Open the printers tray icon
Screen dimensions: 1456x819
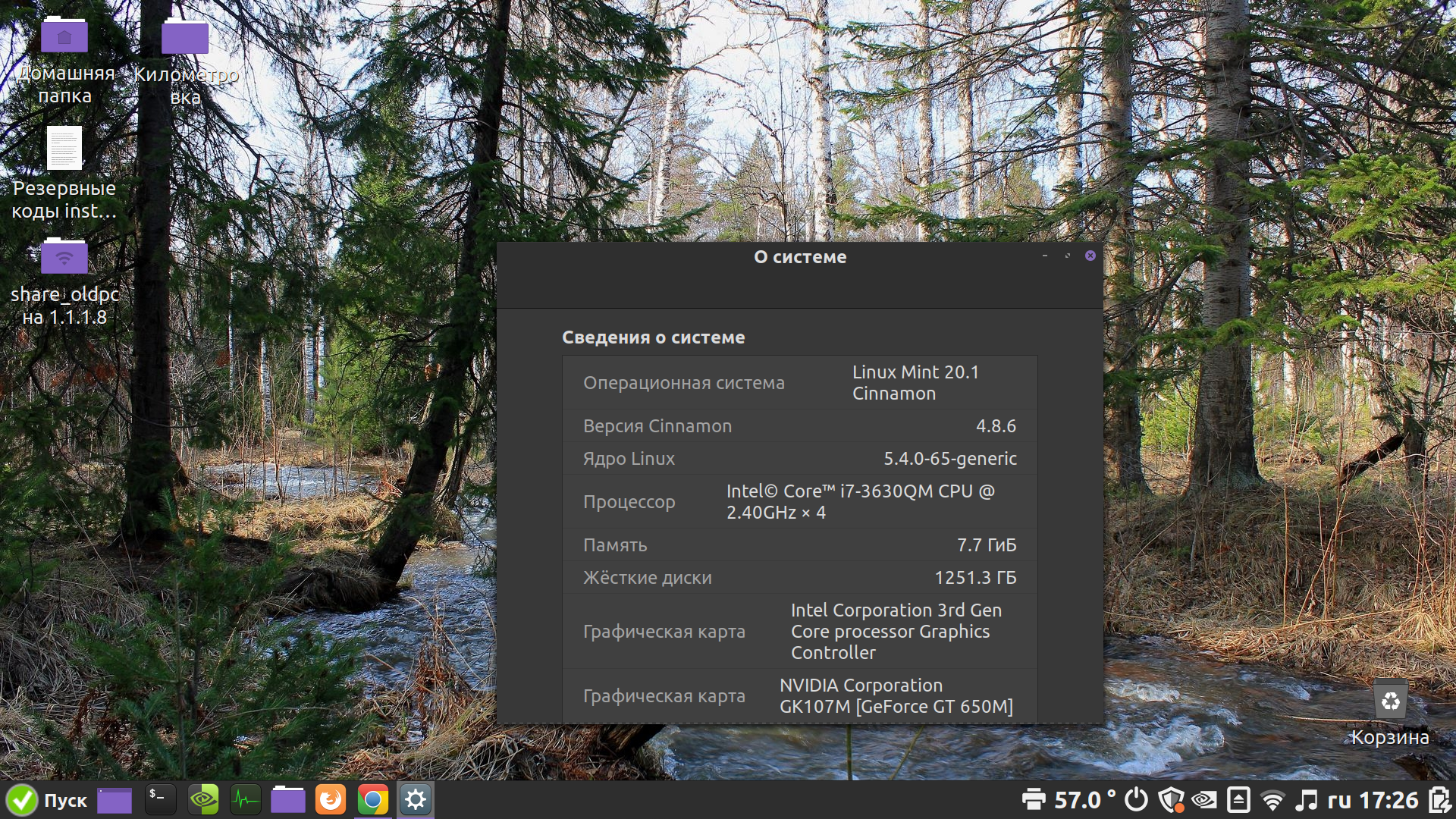pos(1033,800)
